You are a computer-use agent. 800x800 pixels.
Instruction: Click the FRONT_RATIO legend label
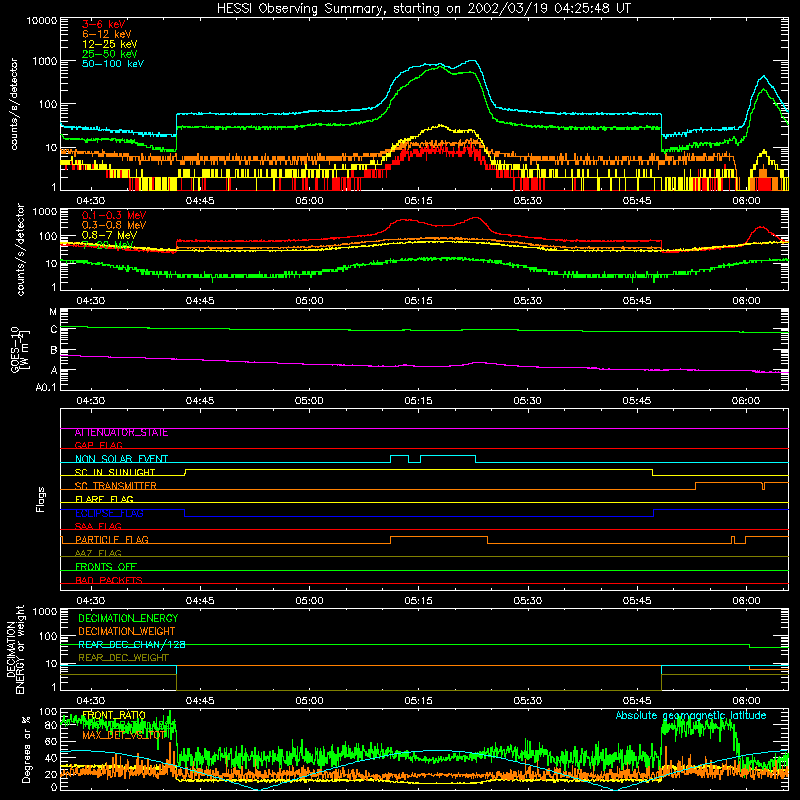(114, 716)
